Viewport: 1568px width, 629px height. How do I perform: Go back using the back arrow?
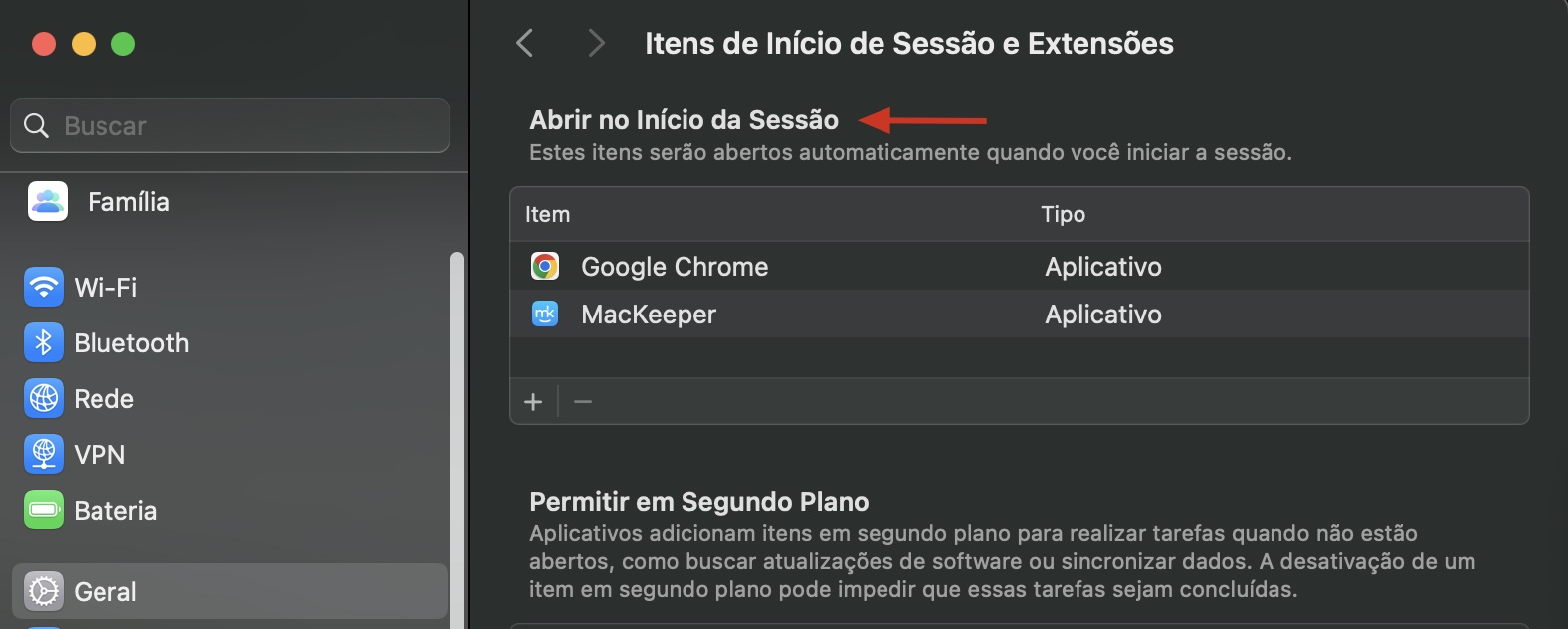524,43
